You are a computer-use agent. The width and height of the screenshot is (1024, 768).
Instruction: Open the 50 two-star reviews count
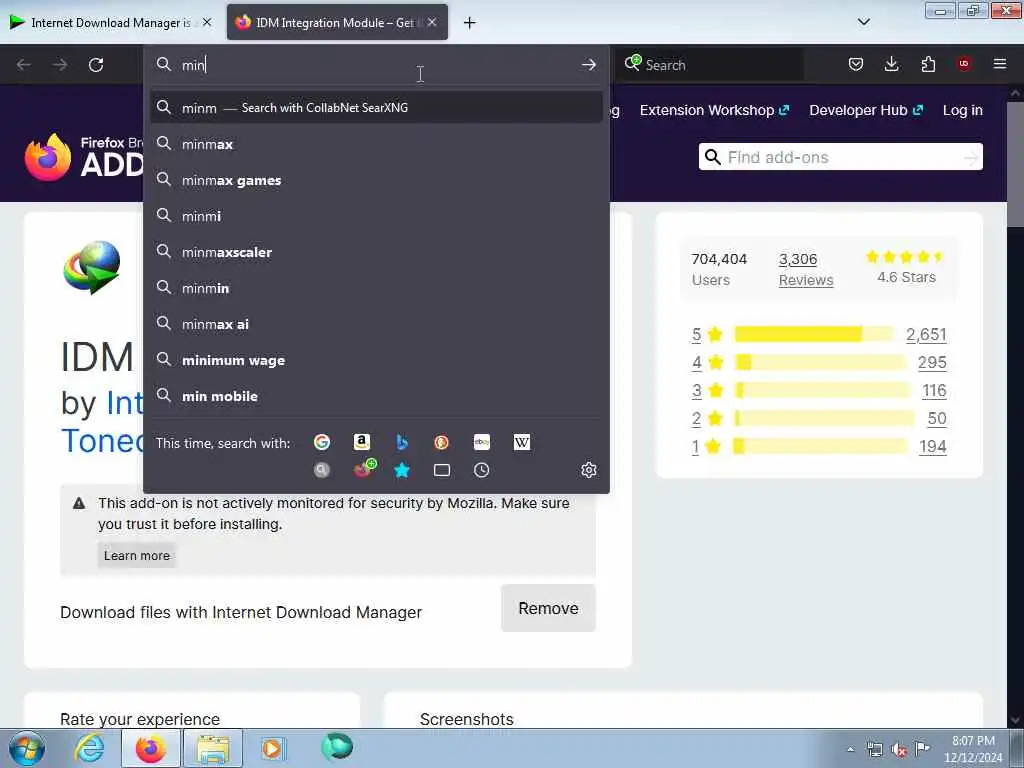click(x=936, y=419)
